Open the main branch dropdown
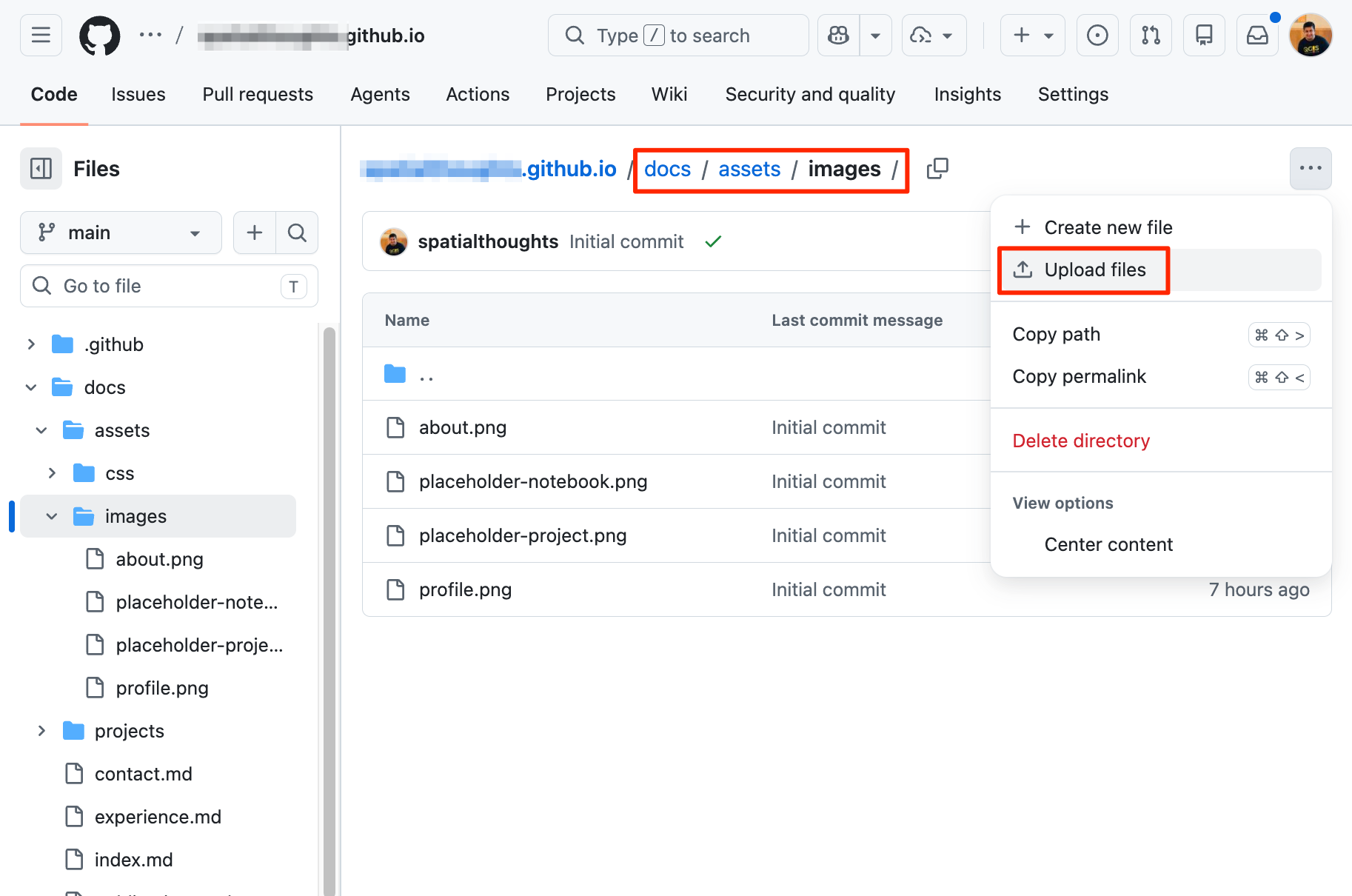Image resolution: width=1352 pixels, height=896 pixels. click(x=121, y=233)
